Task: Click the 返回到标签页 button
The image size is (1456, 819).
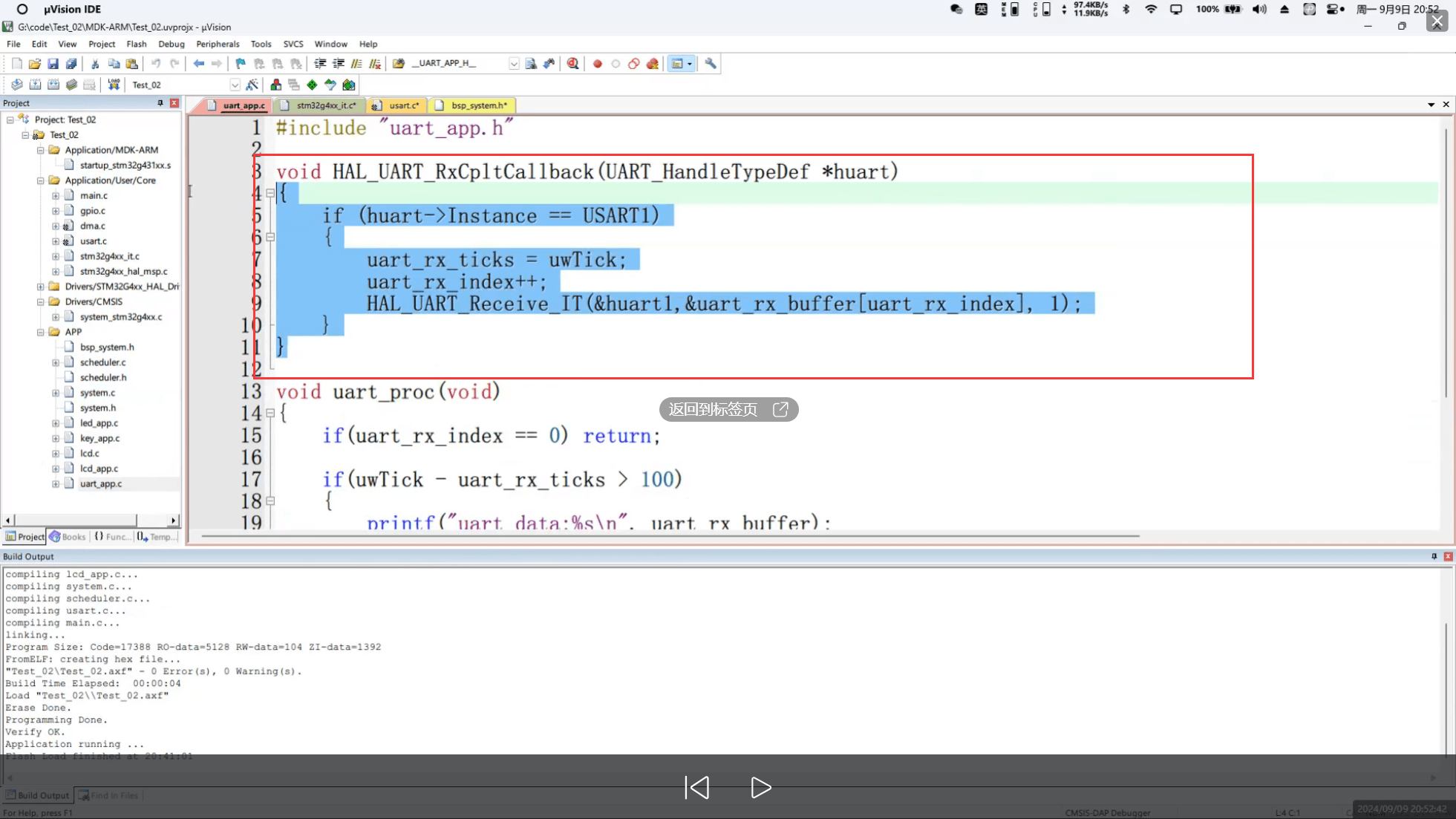Action: pyautogui.click(x=728, y=409)
